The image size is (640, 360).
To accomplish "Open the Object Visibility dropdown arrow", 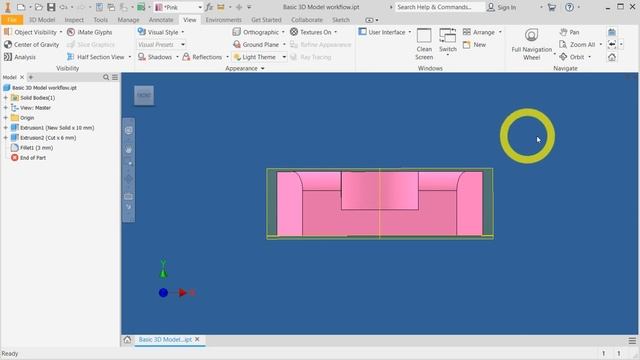I will [x=61, y=32].
